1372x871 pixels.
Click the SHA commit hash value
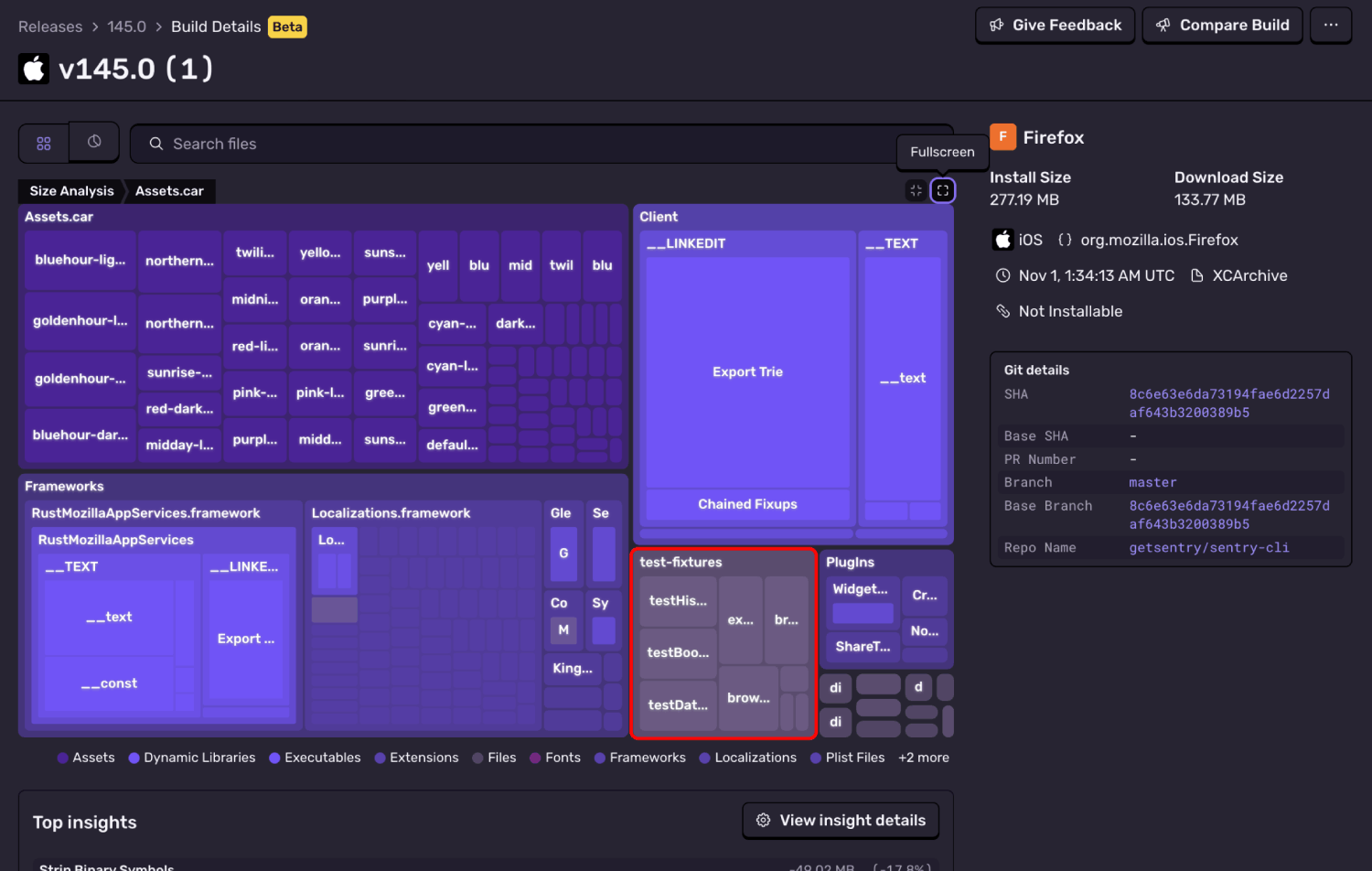pos(1229,403)
